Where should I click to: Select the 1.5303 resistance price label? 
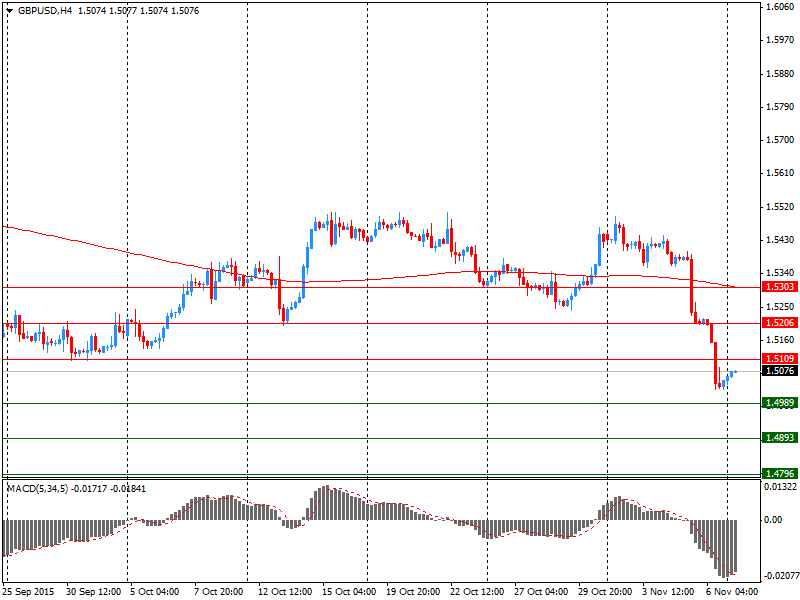[x=779, y=287]
